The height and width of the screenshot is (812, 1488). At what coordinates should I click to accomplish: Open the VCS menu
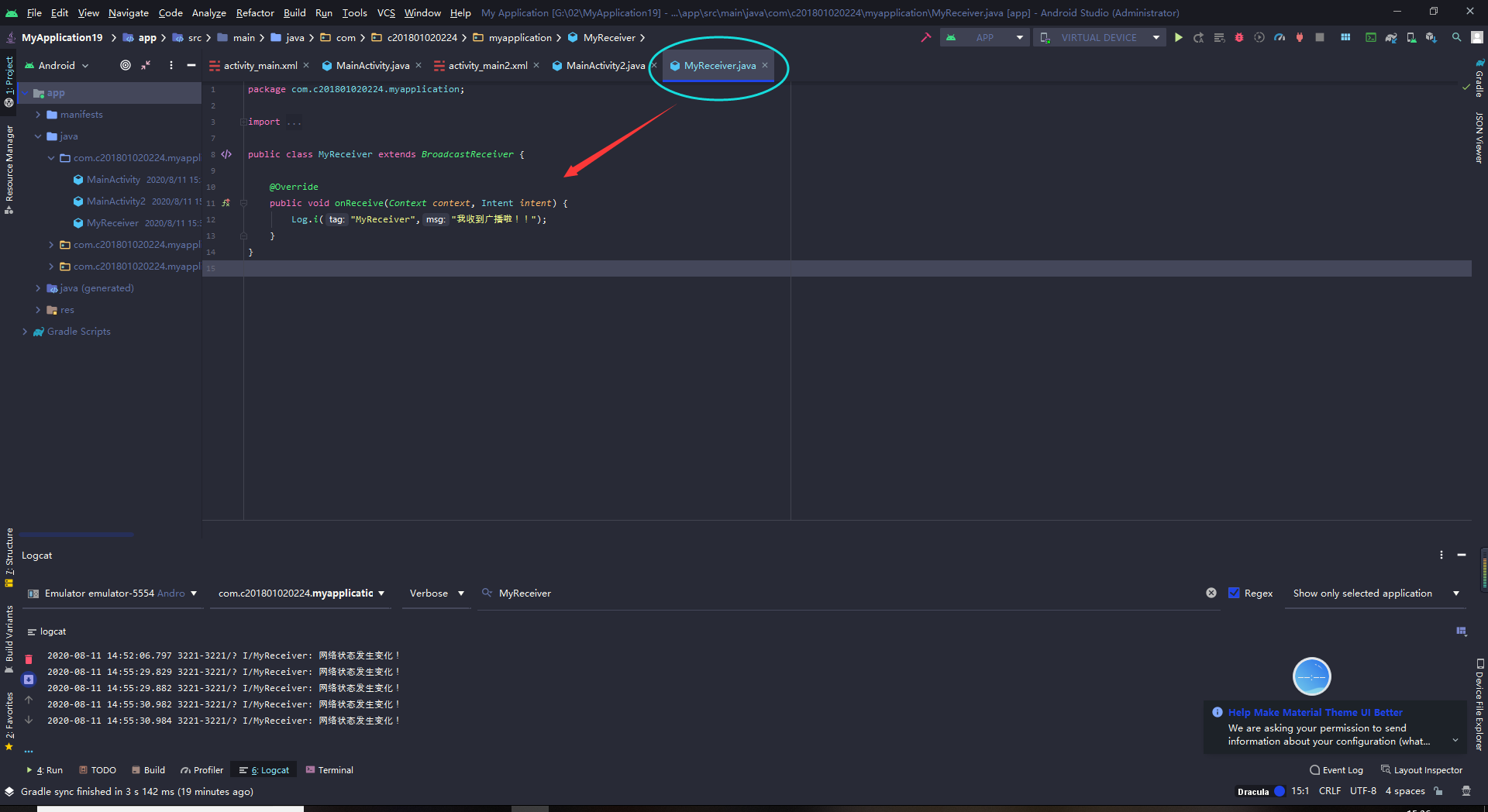(x=386, y=12)
